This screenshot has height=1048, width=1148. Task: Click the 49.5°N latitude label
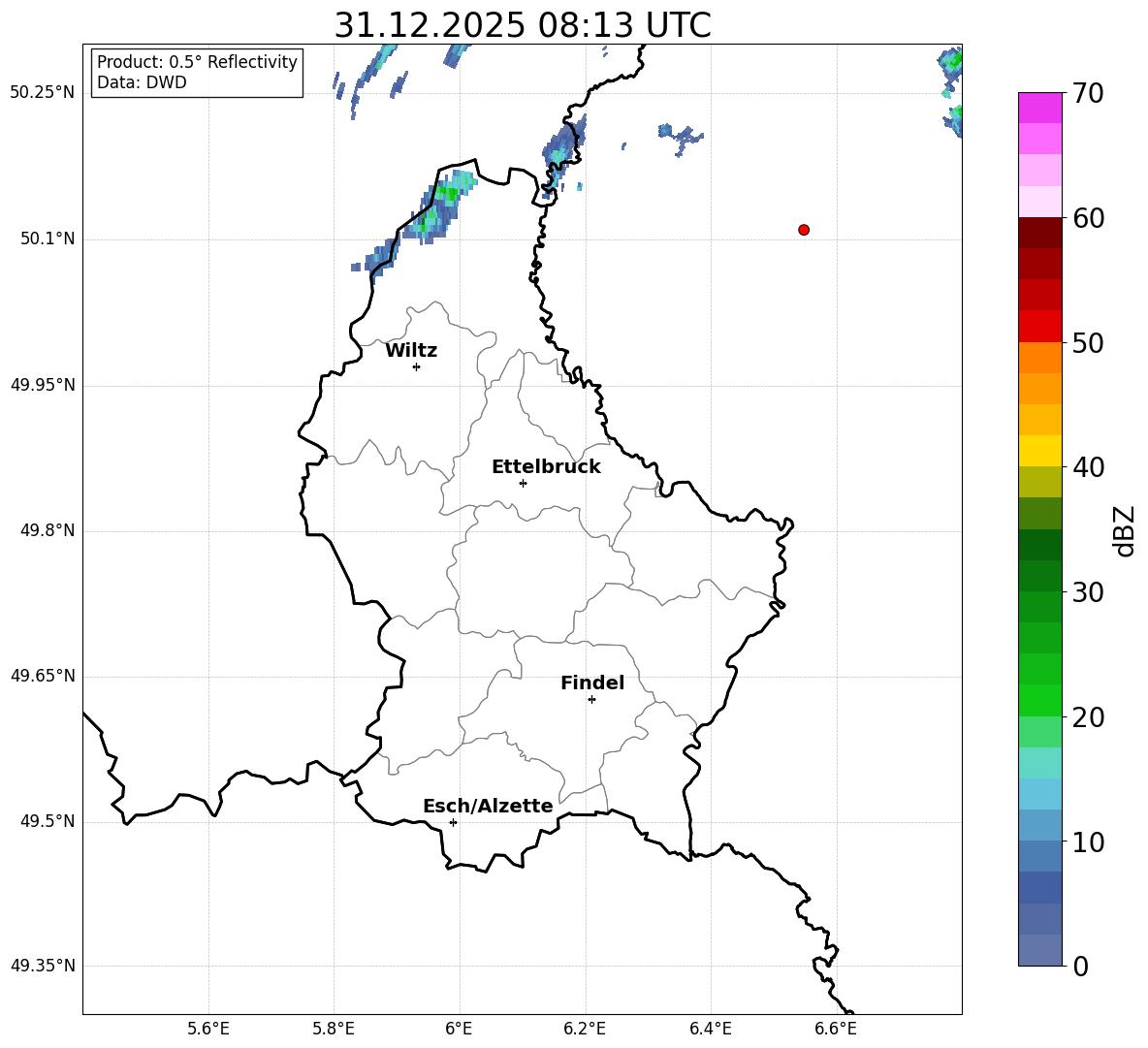coord(48,822)
